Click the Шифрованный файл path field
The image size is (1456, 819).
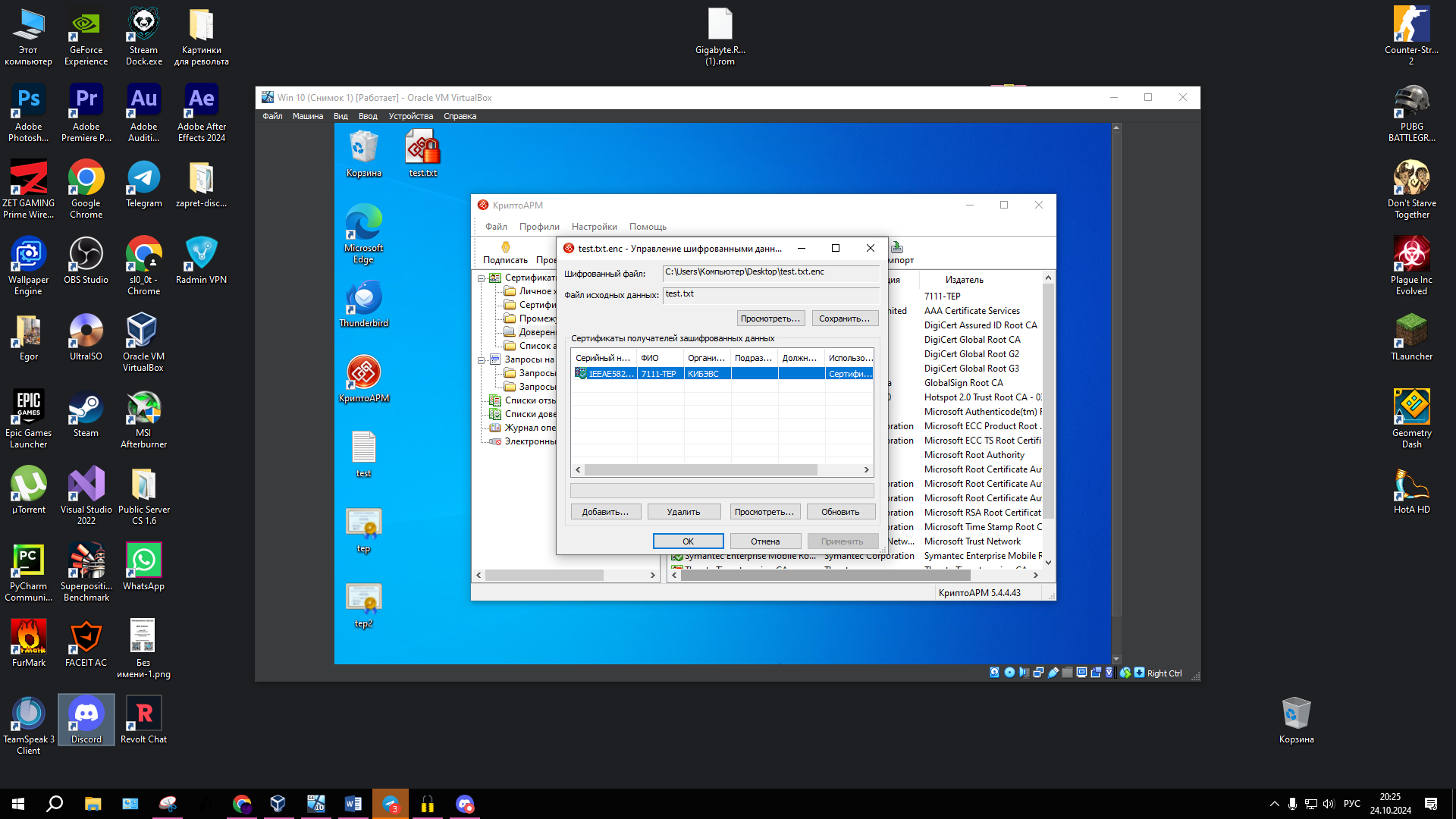pos(770,272)
